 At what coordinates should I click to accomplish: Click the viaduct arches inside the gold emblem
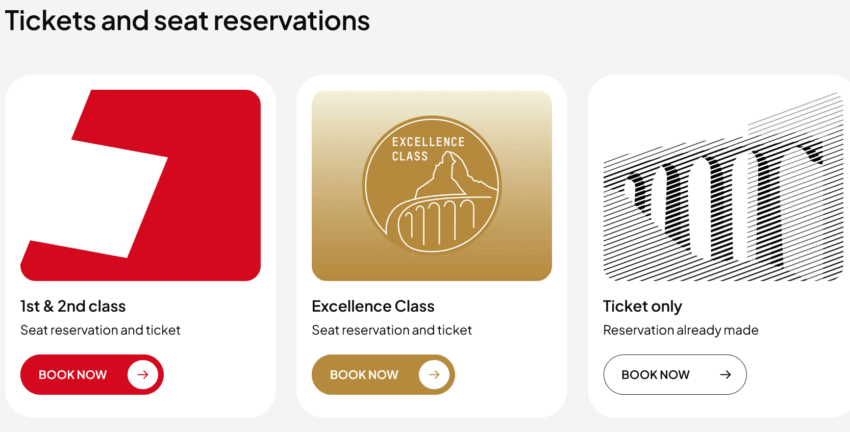(440, 222)
